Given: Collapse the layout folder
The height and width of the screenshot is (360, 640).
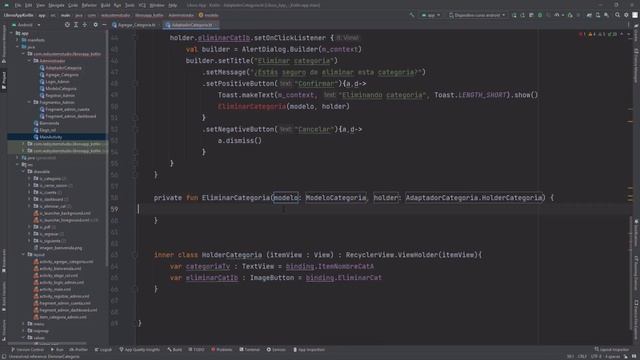Looking at the screenshot, I should [x=24, y=255].
